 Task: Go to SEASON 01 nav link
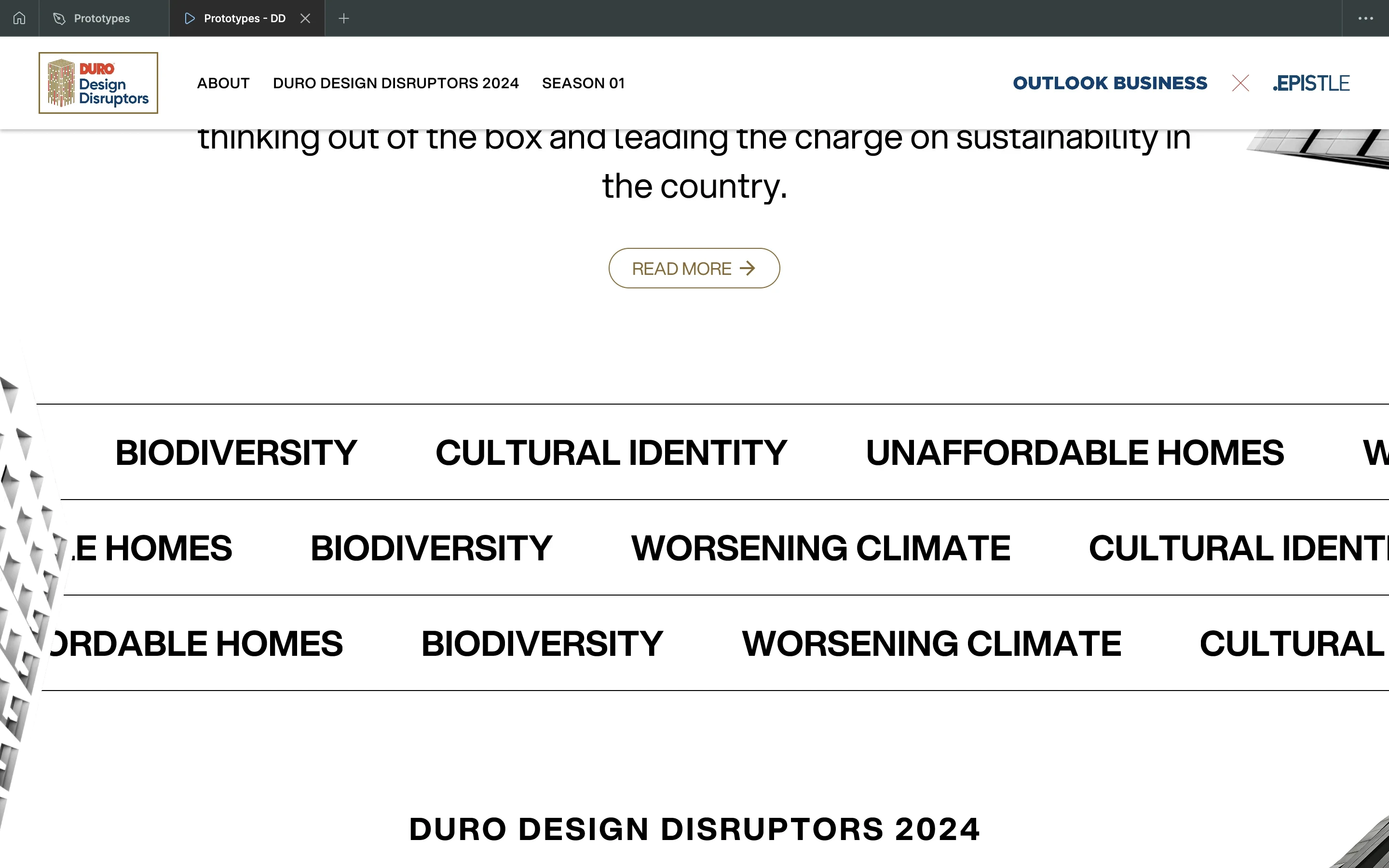pos(583,83)
